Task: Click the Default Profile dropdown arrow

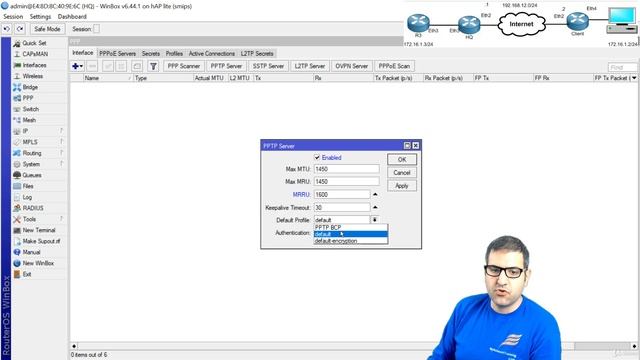Action: click(x=375, y=220)
